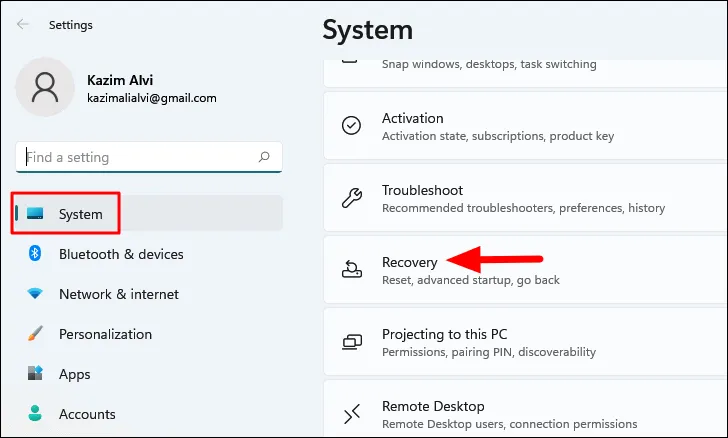Click the user profile avatar picture
728x438 pixels.
(45, 87)
